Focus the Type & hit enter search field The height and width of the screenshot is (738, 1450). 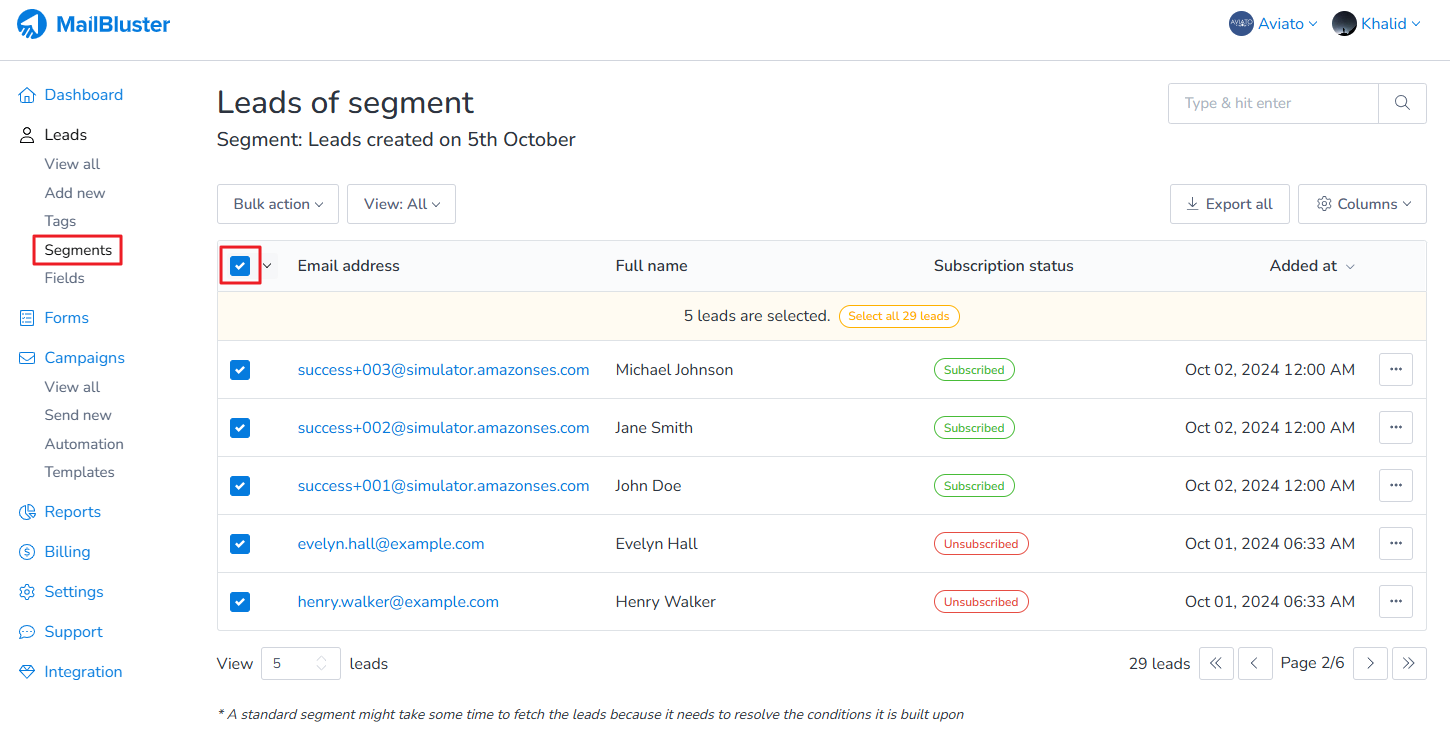tap(1273, 103)
